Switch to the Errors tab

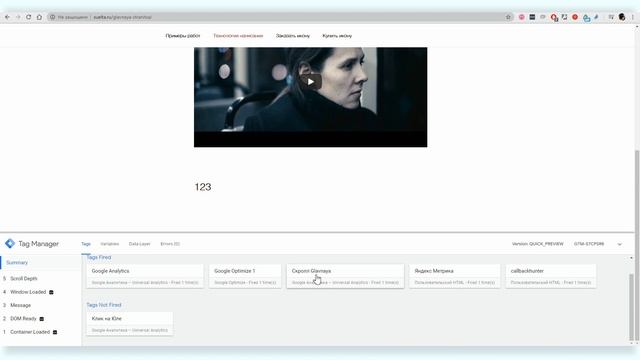170,244
